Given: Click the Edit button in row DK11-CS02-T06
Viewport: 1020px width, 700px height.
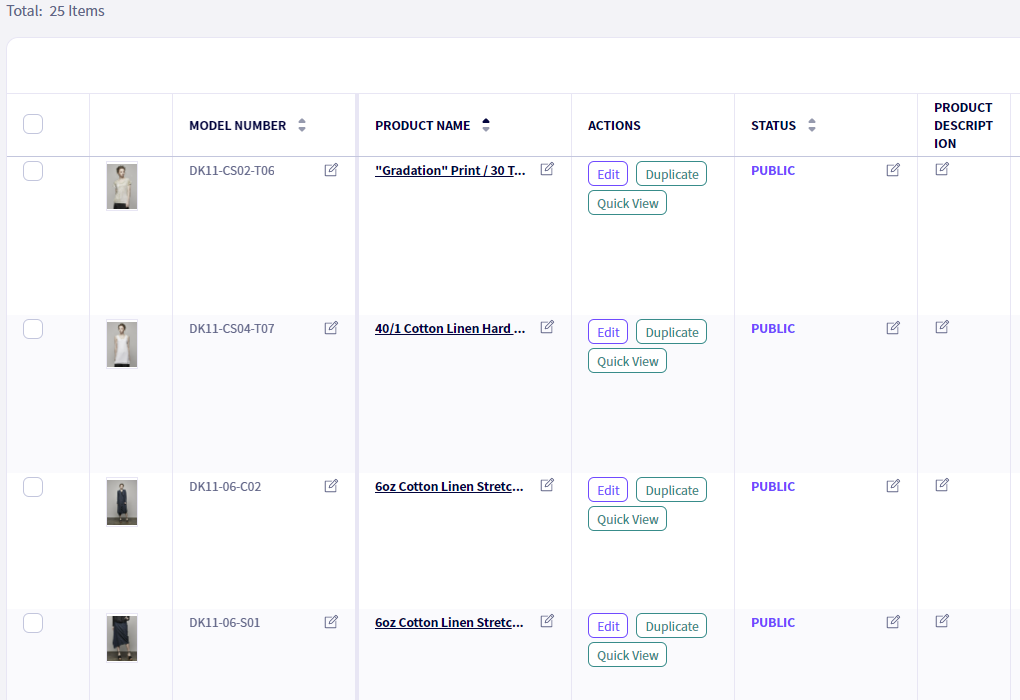Looking at the screenshot, I should coord(608,174).
